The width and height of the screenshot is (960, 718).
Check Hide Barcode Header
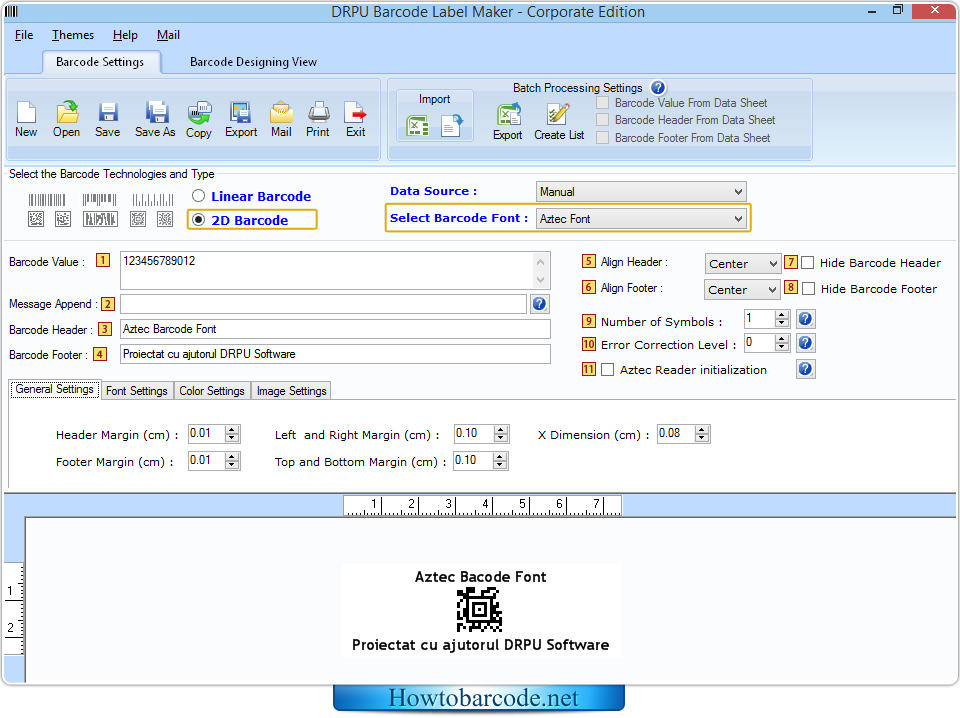click(x=808, y=263)
